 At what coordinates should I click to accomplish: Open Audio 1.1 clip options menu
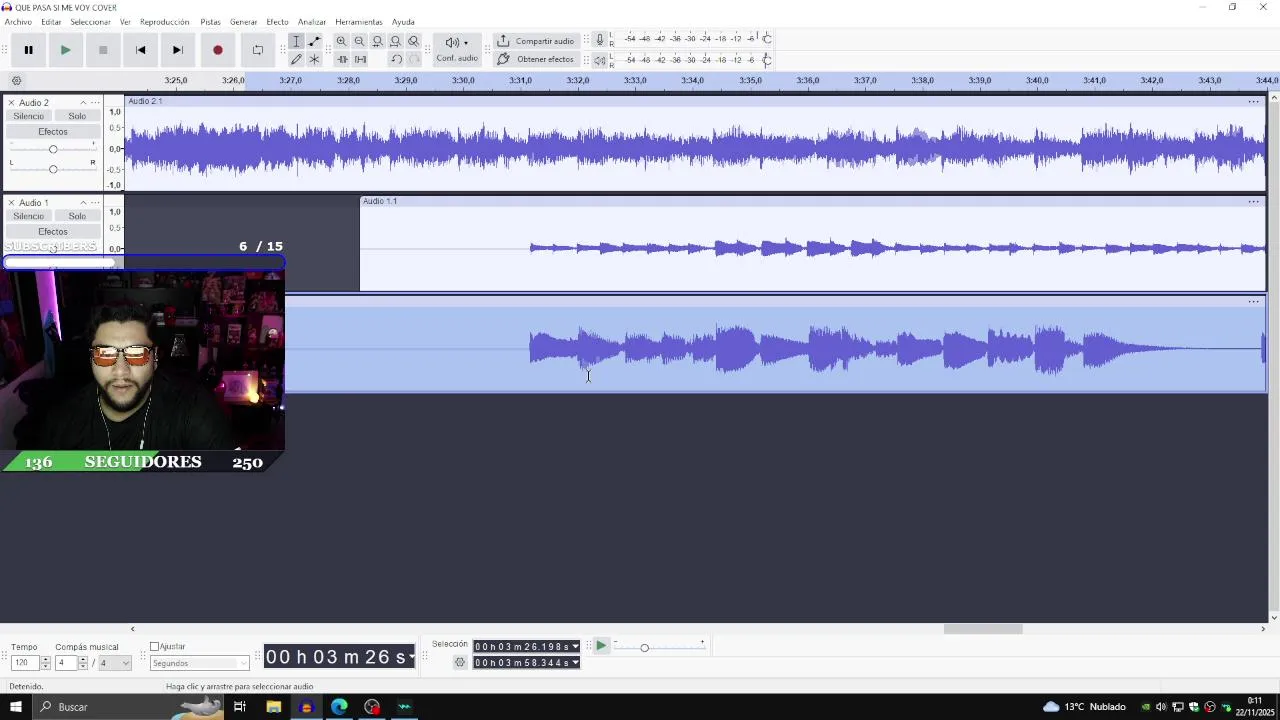1253,202
